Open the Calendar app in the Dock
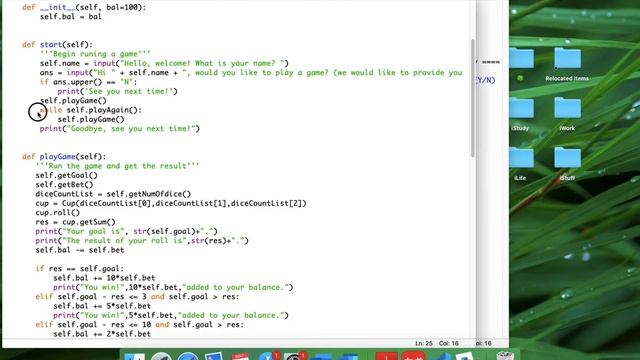 coord(240,356)
